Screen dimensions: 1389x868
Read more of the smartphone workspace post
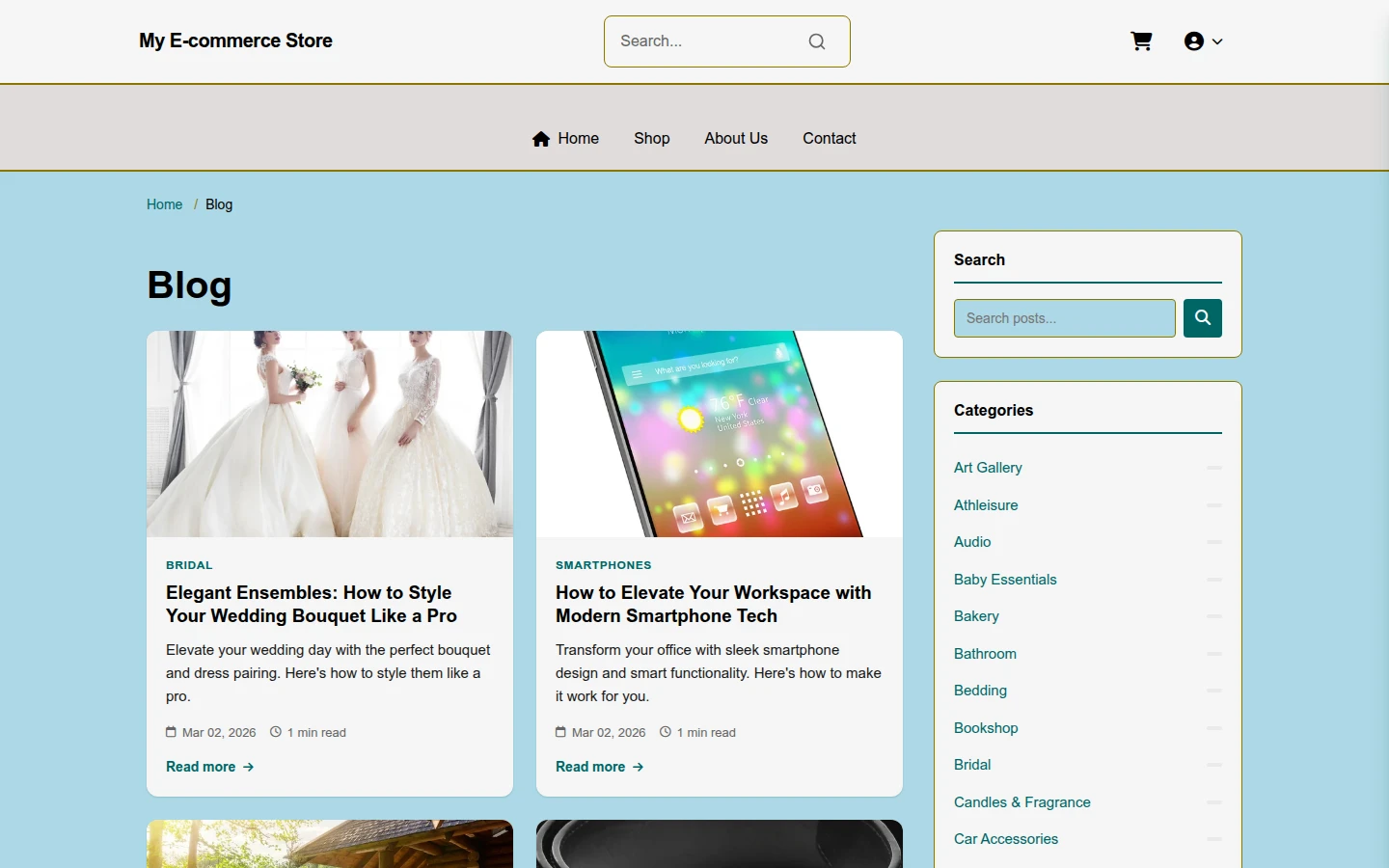click(600, 767)
